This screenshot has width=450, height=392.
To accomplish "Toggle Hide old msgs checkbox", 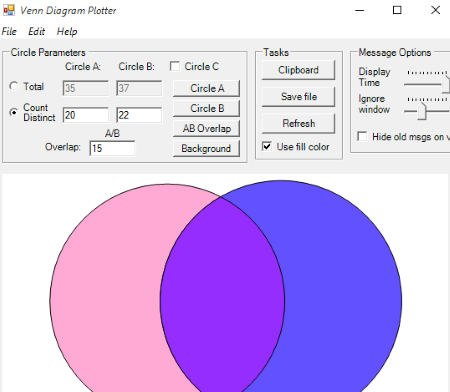I will click(x=362, y=136).
